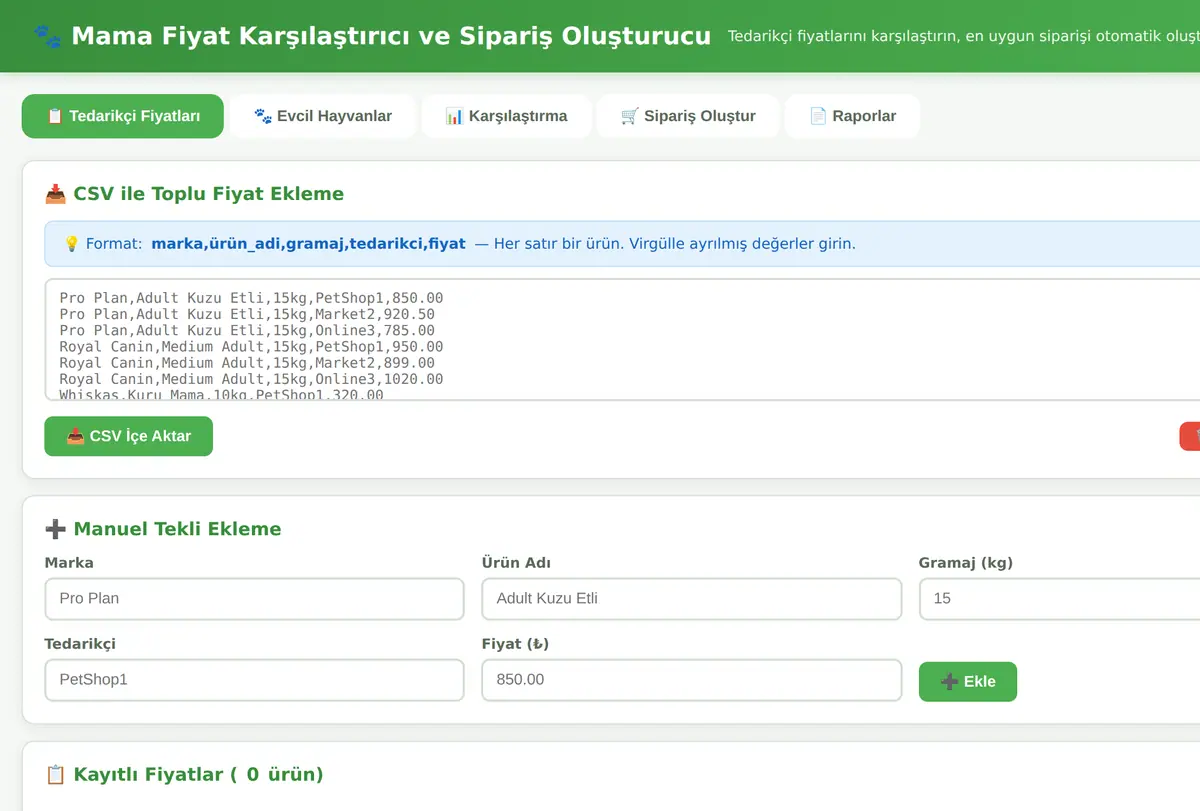This screenshot has height=811, width=1200.
Task: Click the Marka input field
Action: 254,599
